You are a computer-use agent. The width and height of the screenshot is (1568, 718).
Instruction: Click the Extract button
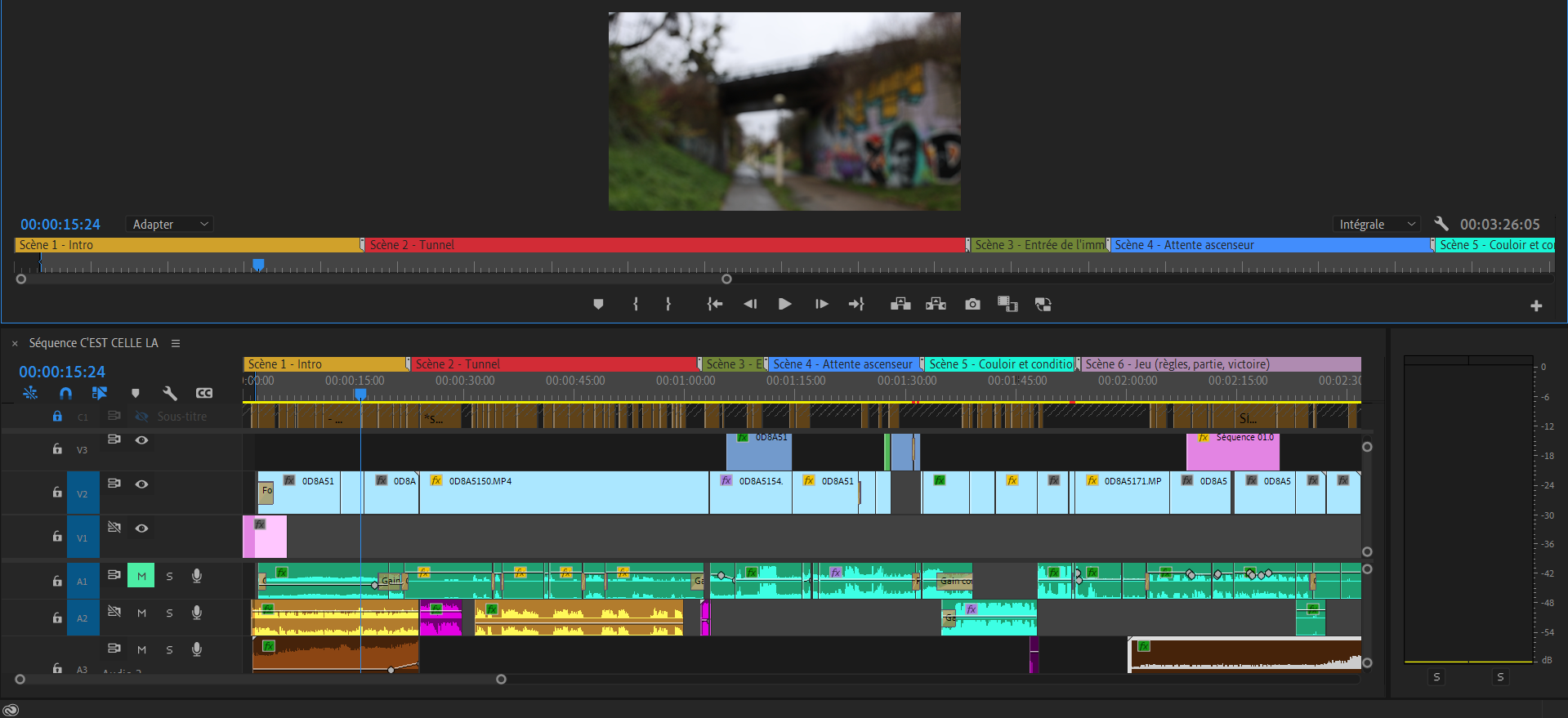tap(936, 304)
